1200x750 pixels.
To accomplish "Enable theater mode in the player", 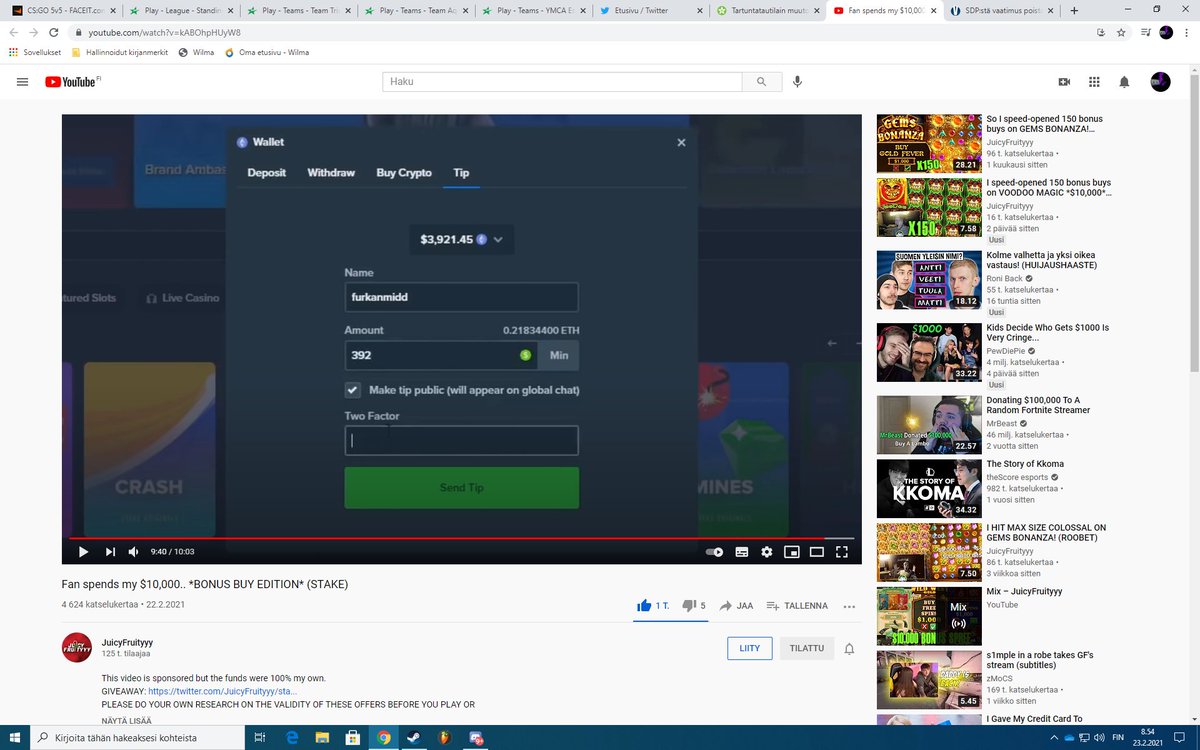I will (x=817, y=552).
